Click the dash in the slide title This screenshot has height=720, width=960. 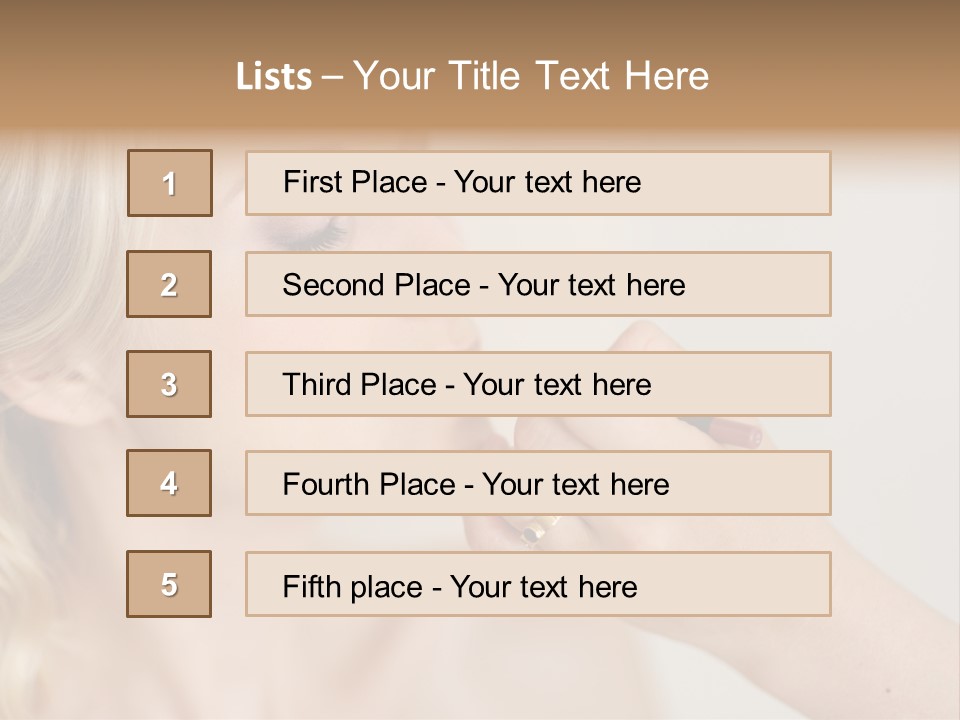coord(333,77)
